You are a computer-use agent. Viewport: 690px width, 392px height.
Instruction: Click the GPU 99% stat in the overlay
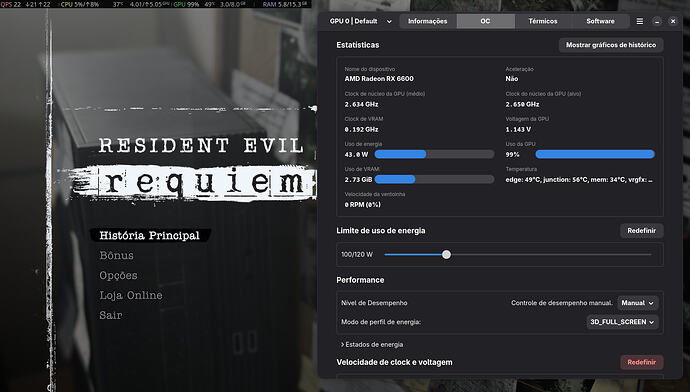[186, 4]
